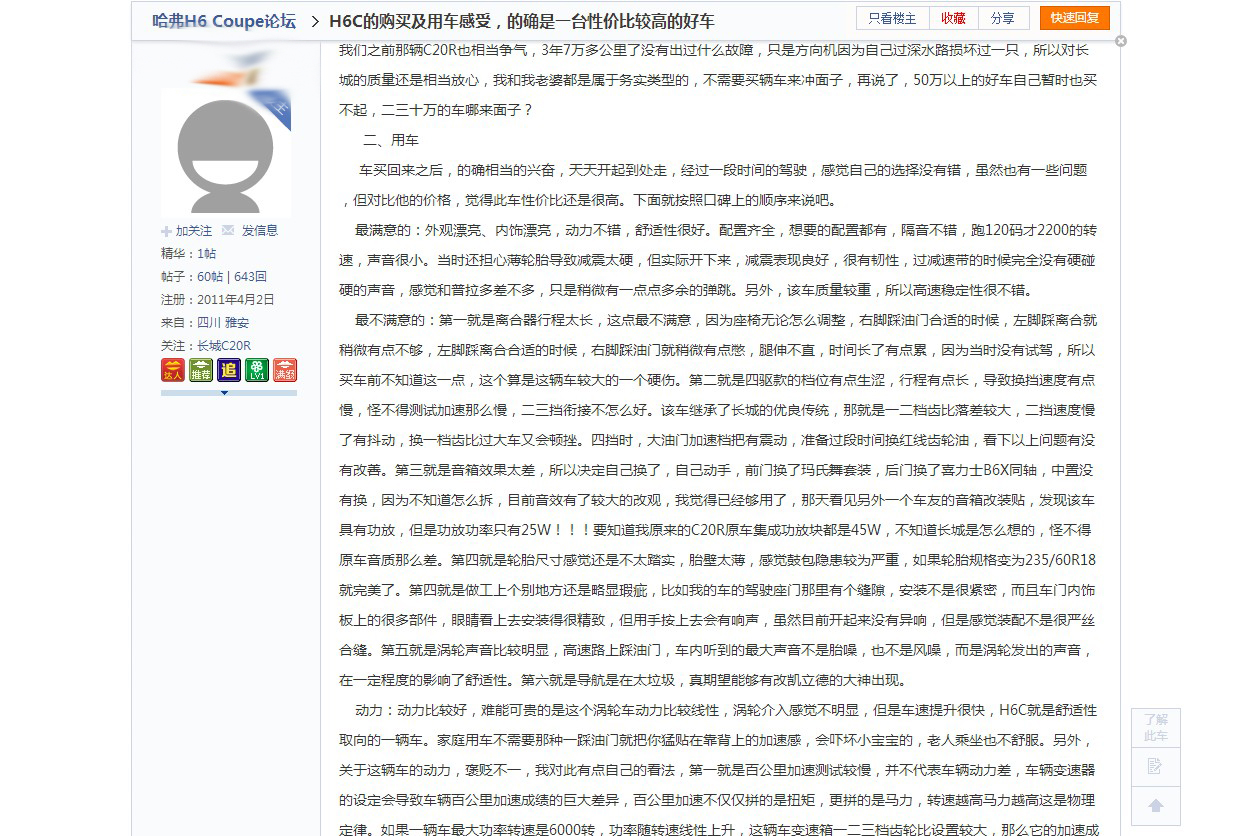The image size is (1241, 836).
Task: Click the 满级 badge icon
Action: point(284,370)
